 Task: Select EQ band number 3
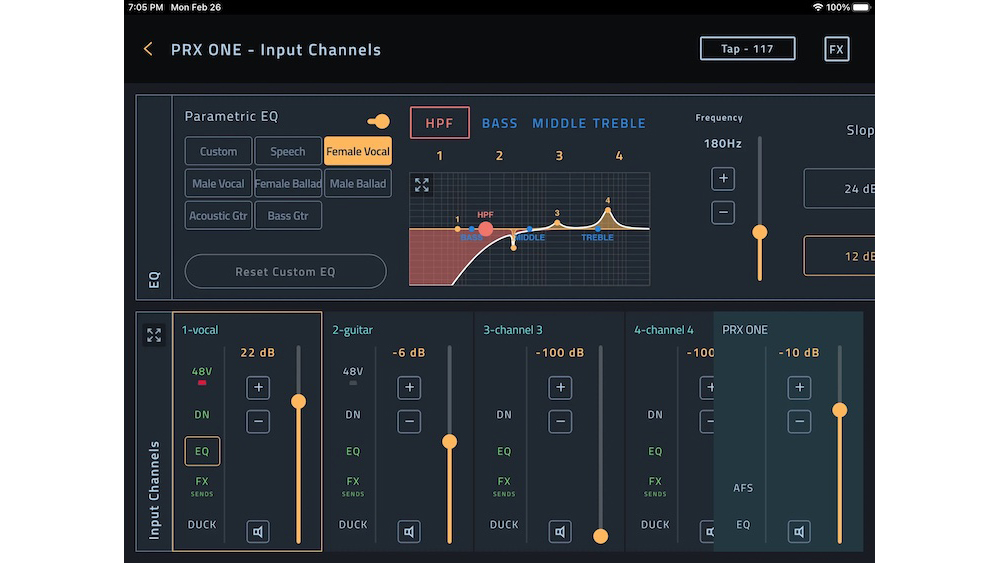(x=559, y=156)
